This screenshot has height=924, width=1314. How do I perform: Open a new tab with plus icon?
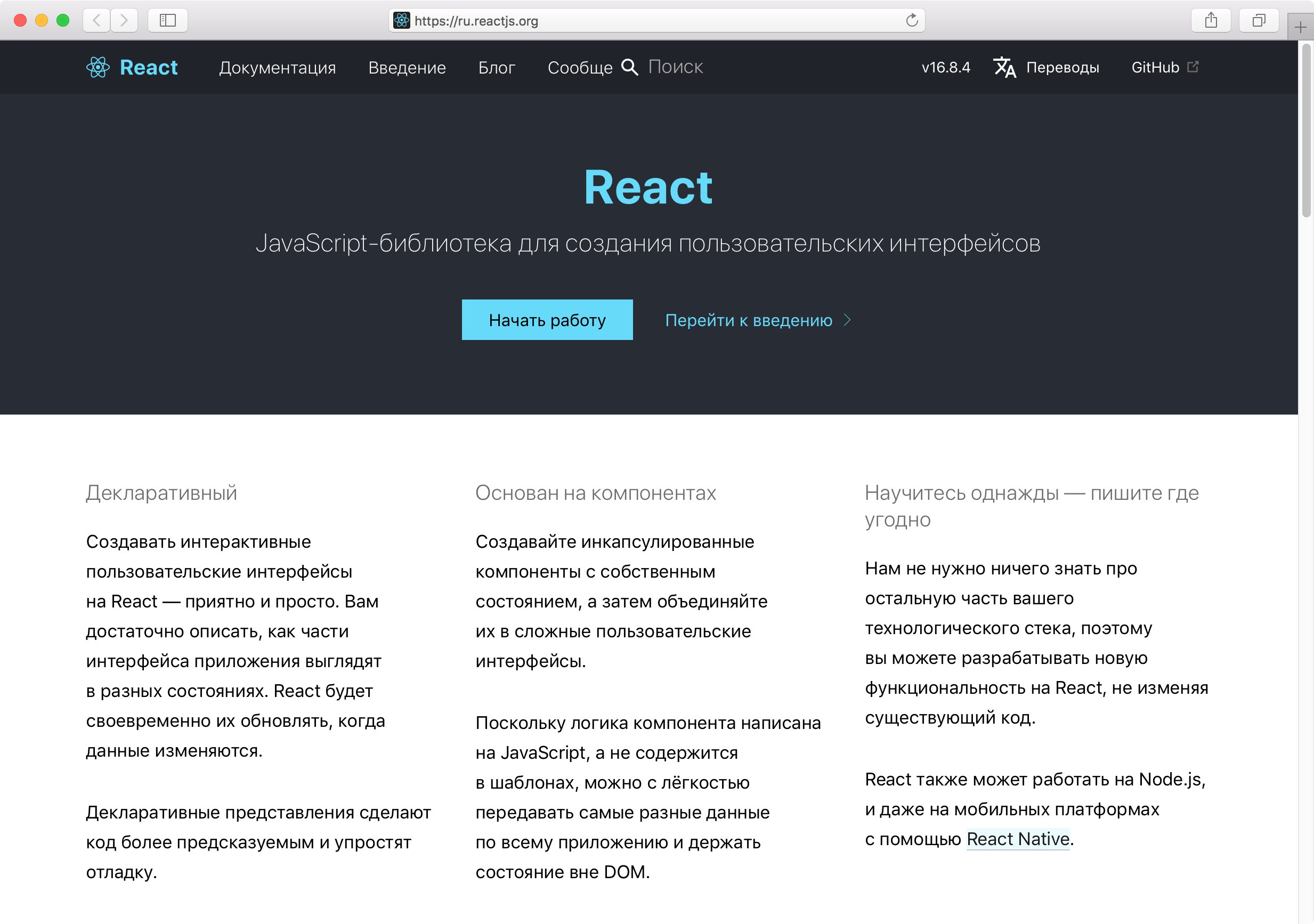click(x=1300, y=27)
